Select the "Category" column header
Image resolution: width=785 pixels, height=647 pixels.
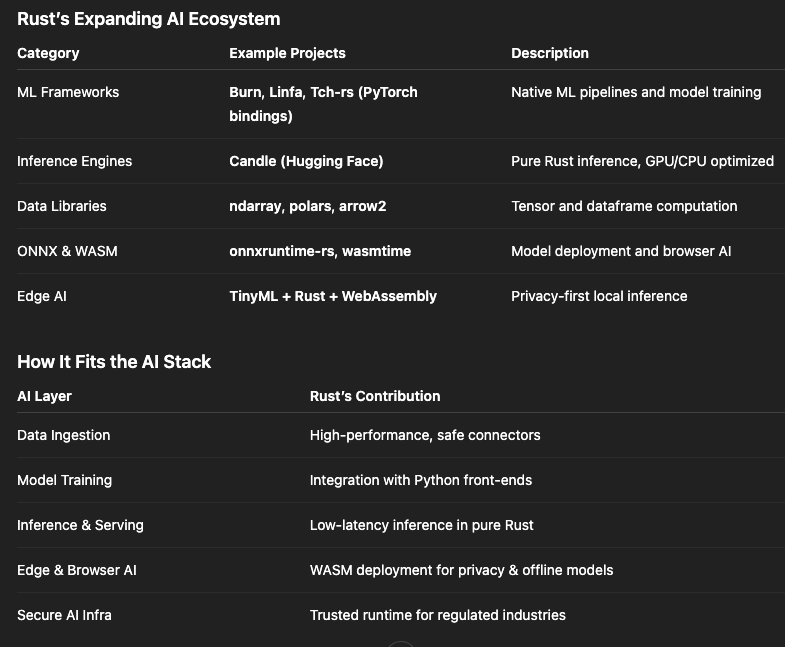point(48,53)
